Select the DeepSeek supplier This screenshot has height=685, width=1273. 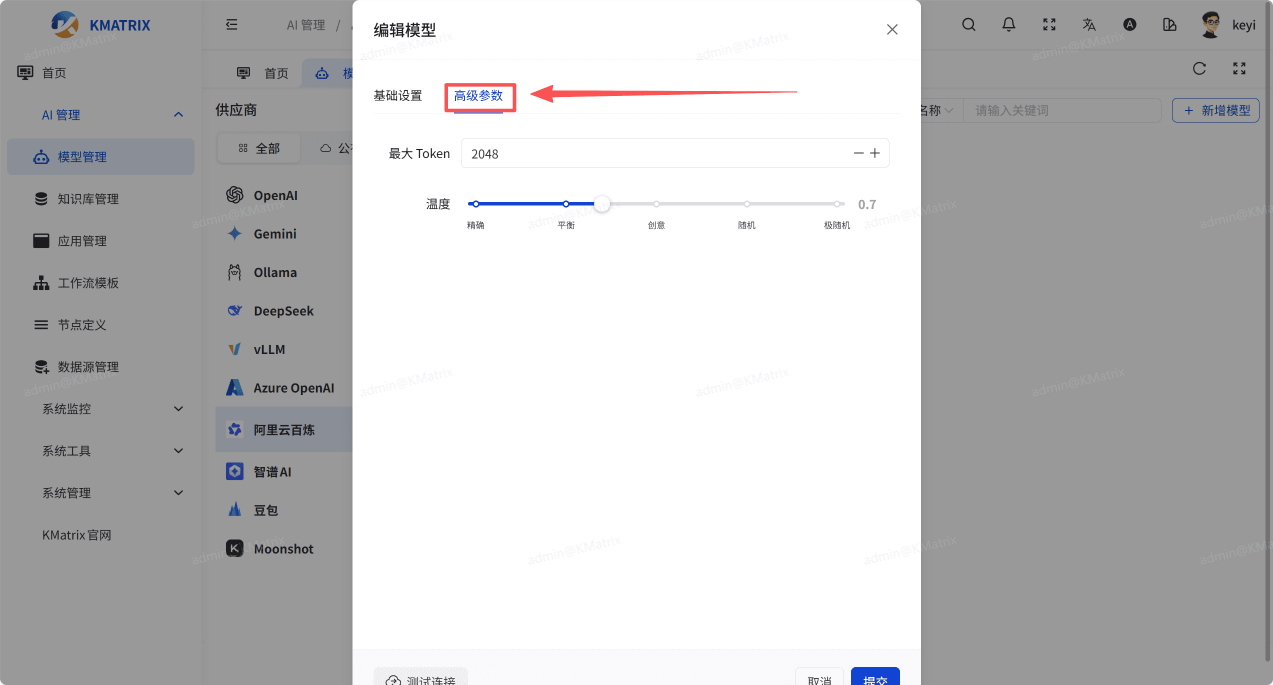[283, 311]
